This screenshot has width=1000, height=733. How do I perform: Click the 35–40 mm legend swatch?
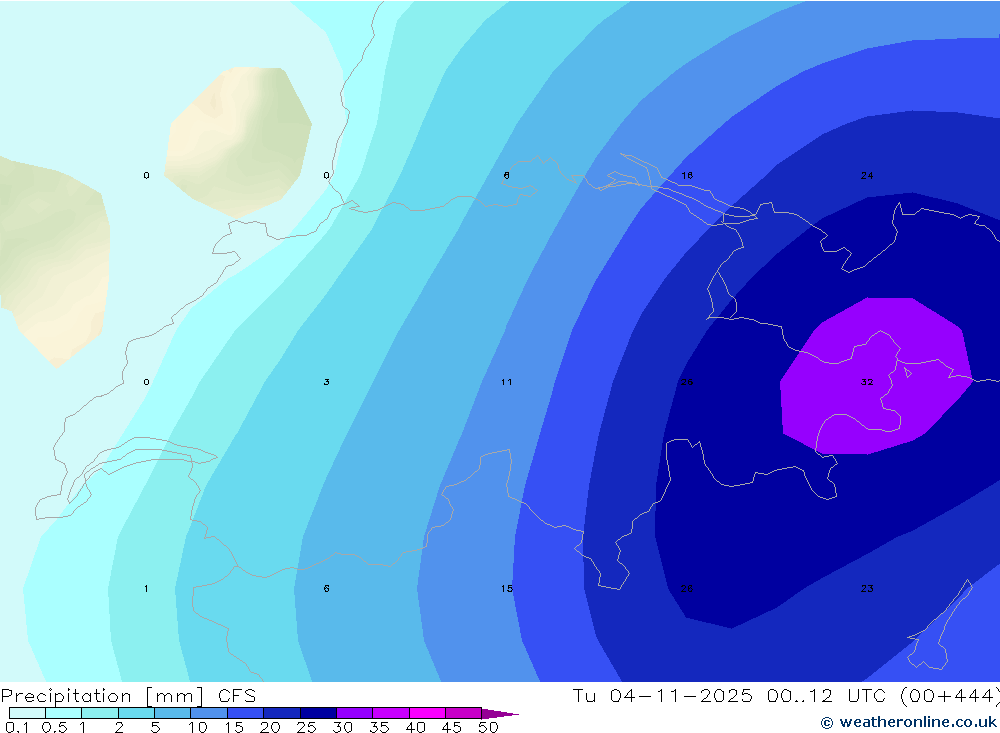pos(391,713)
